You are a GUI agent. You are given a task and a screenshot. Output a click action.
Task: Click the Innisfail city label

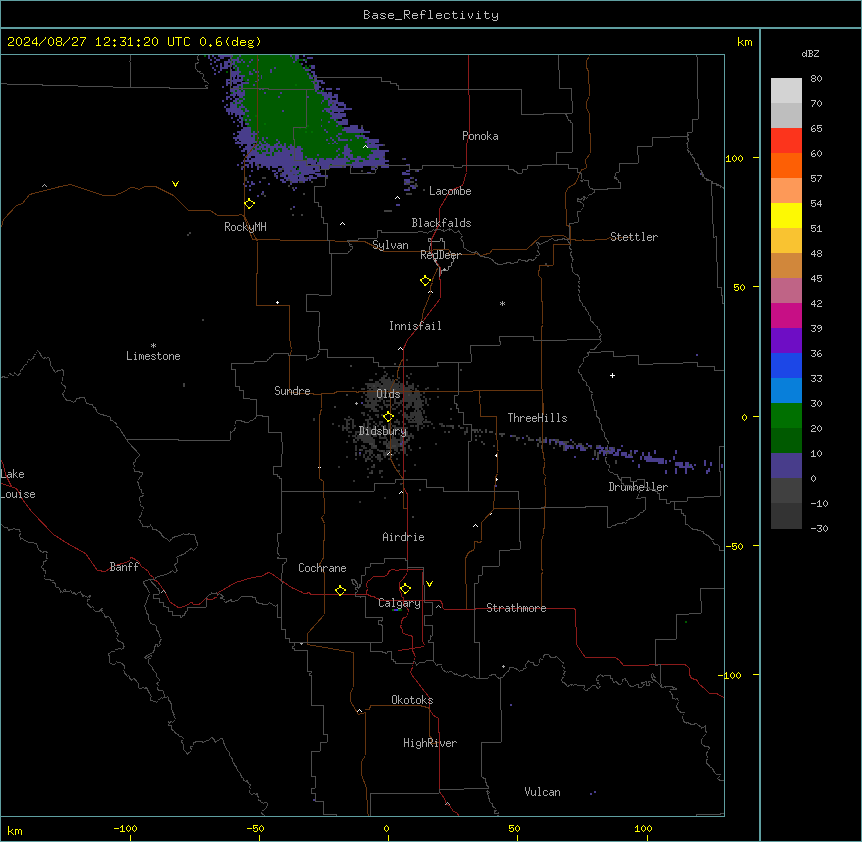(x=415, y=326)
